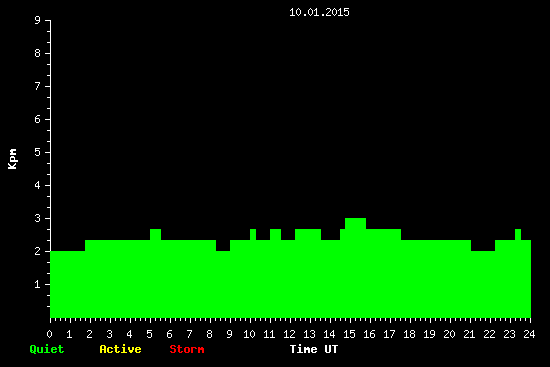This screenshot has height=367, width=550.
Task: Click the number 1 on the Kpm axis
Action: click(38, 284)
